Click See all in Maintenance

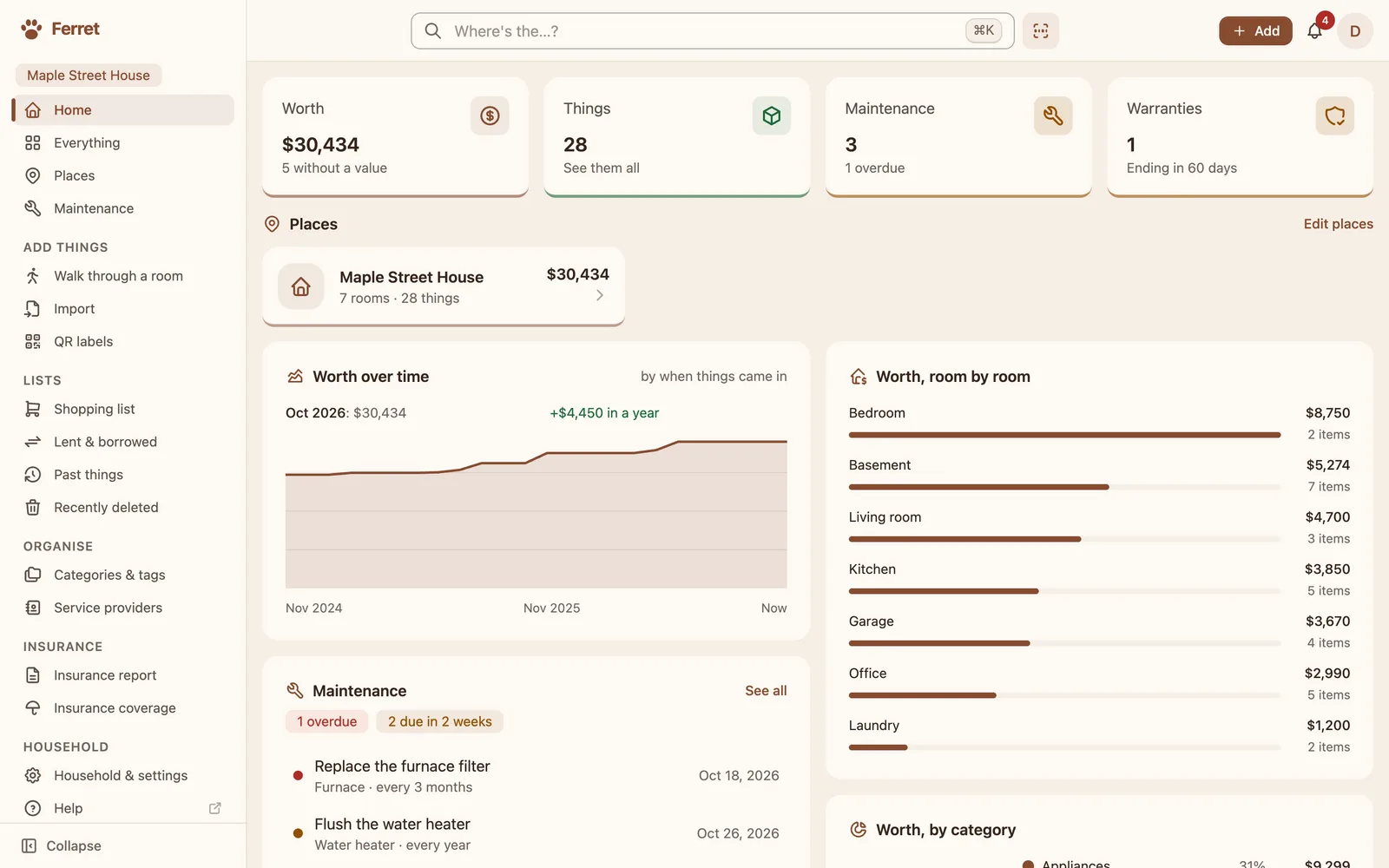tap(766, 691)
